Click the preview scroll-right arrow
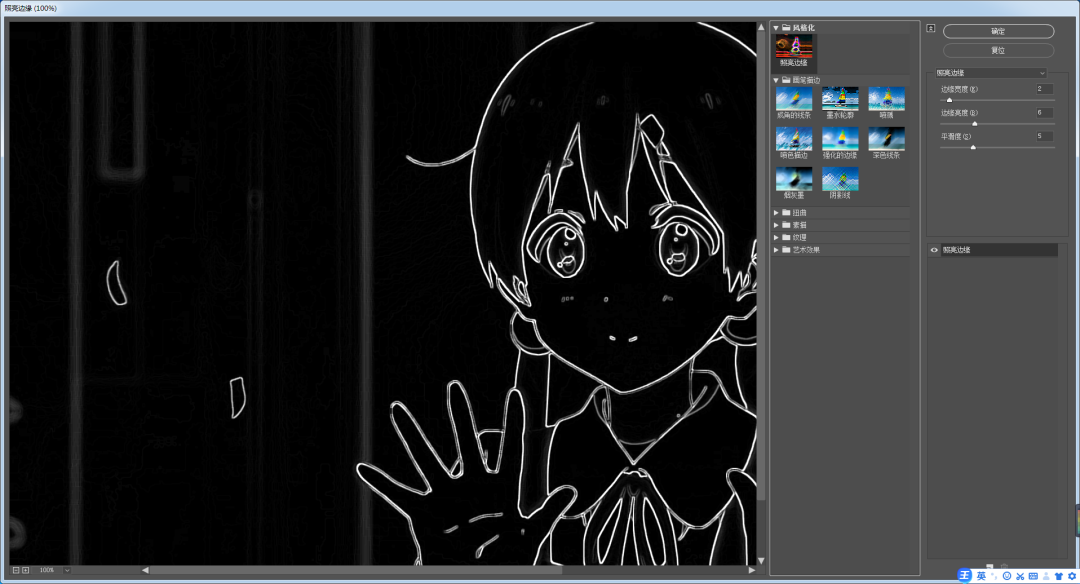Image resolution: width=1080 pixels, height=584 pixels. (751, 570)
